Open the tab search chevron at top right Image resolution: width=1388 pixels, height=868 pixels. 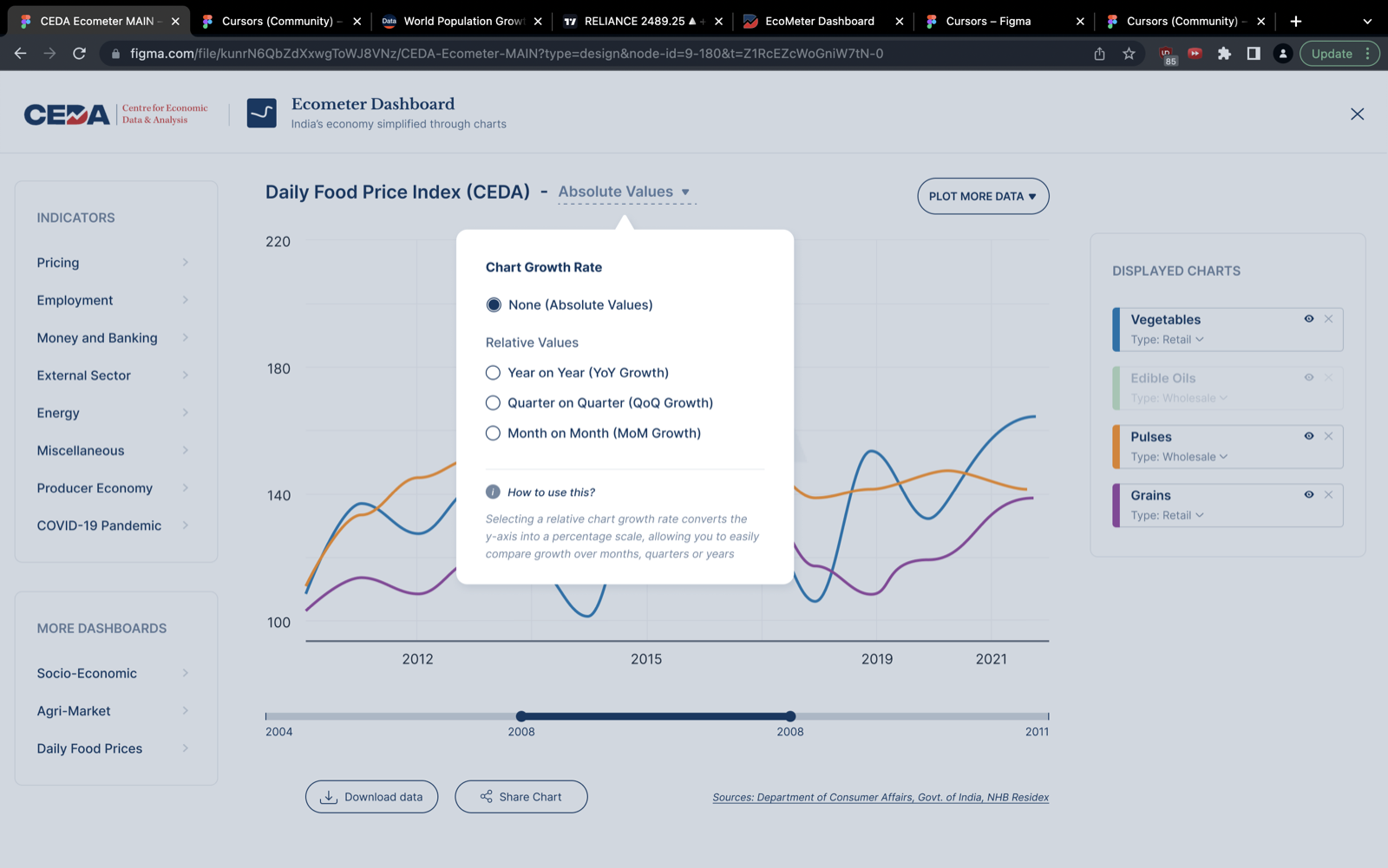pyautogui.click(x=1367, y=21)
